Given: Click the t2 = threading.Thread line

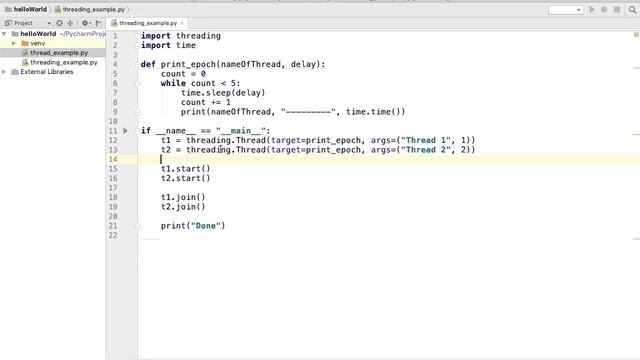Looking at the screenshot, I should [x=318, y=150].
